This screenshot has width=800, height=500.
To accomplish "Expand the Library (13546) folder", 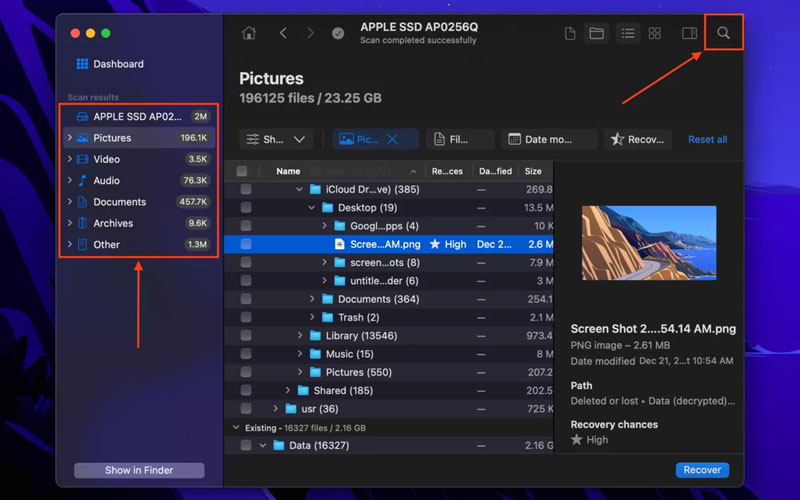I will coord(300,336).
